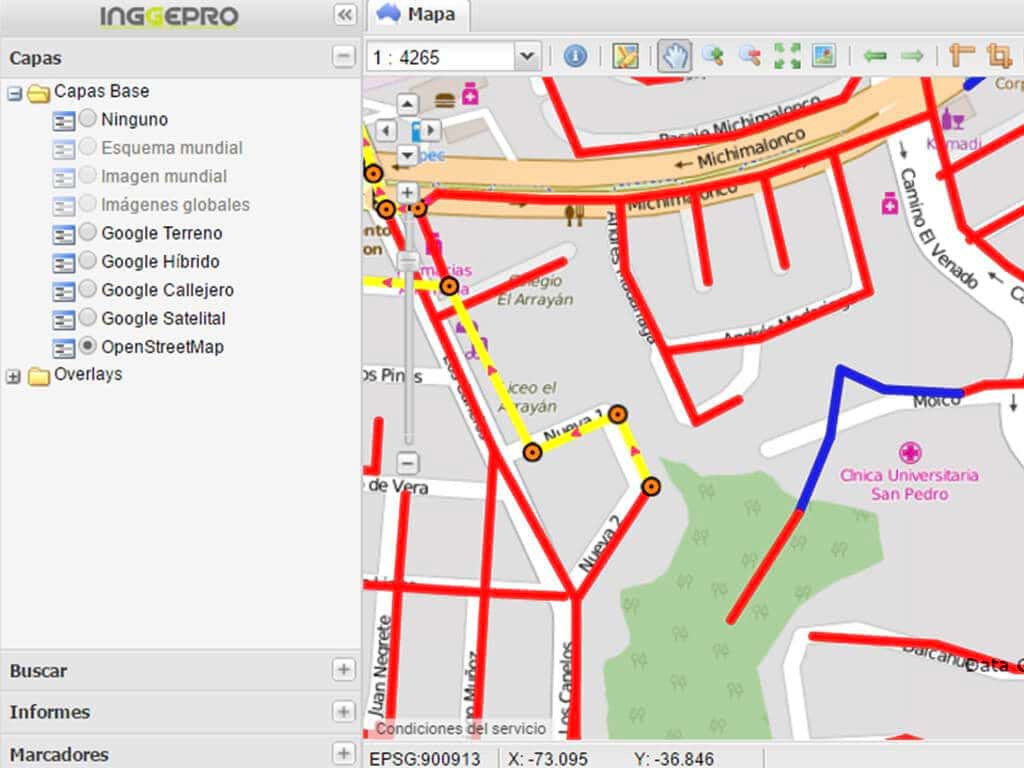Click the feature info identify tool
Viewport: 1024px width, 768px height.
(575, 56)
